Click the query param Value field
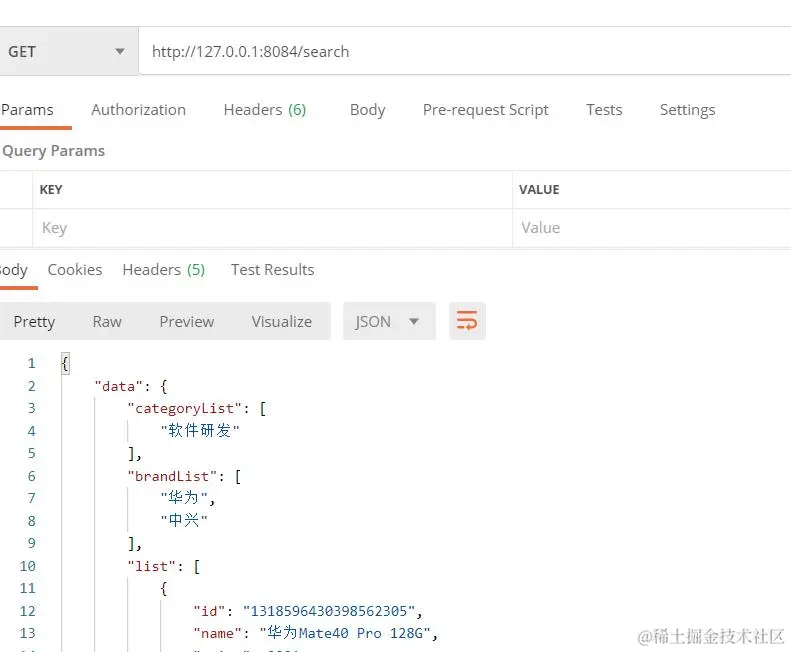The image size is (791, 652). coord(652,228)
